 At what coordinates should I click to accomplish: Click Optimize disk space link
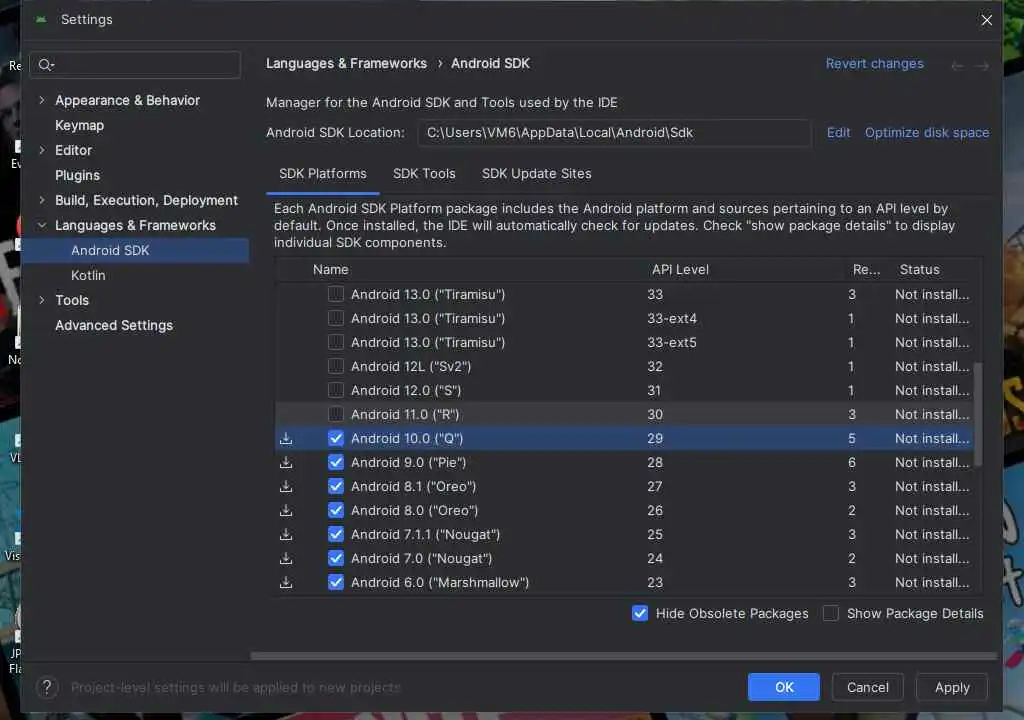[927, 133]
